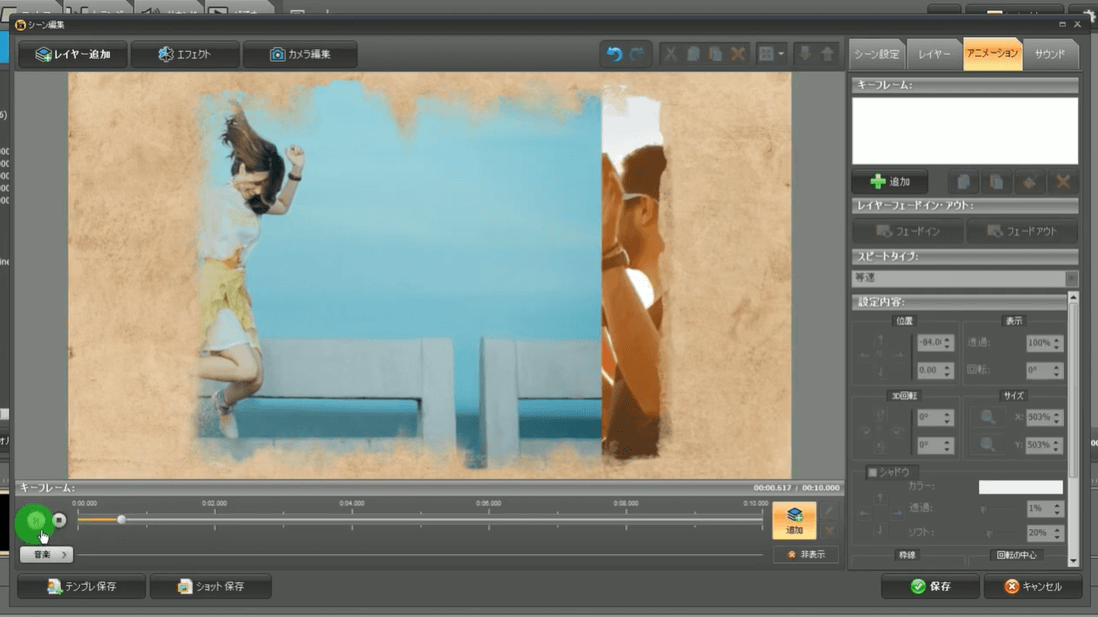Viewport: 1098px width, 617px height.
Task: Click the white shadow カラー swatch
Action: click(x=1020, y=487)
